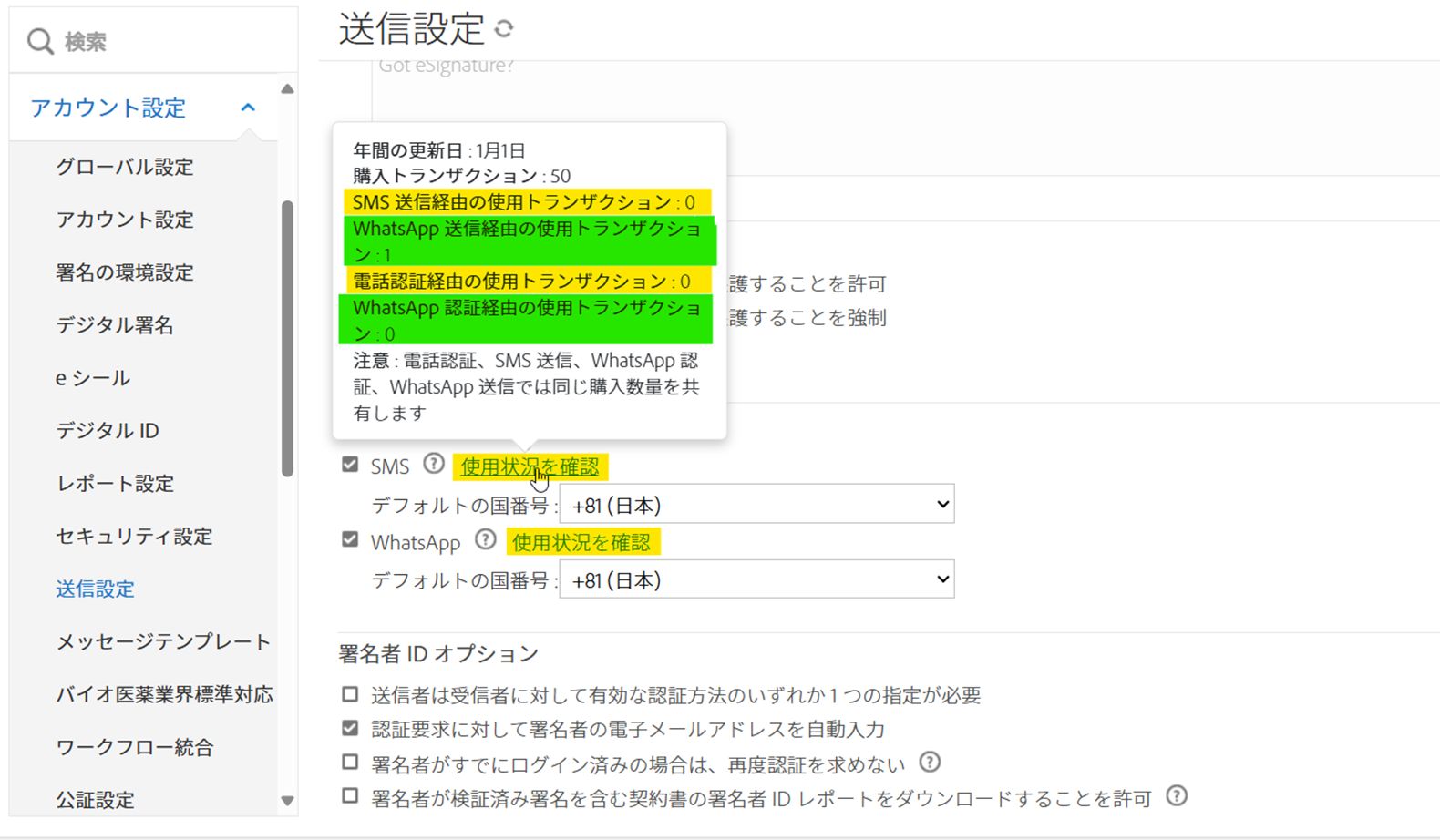Viewport: 1440px width, 840px height.
Task: Open e シール in sidebar
Action: 93,378
